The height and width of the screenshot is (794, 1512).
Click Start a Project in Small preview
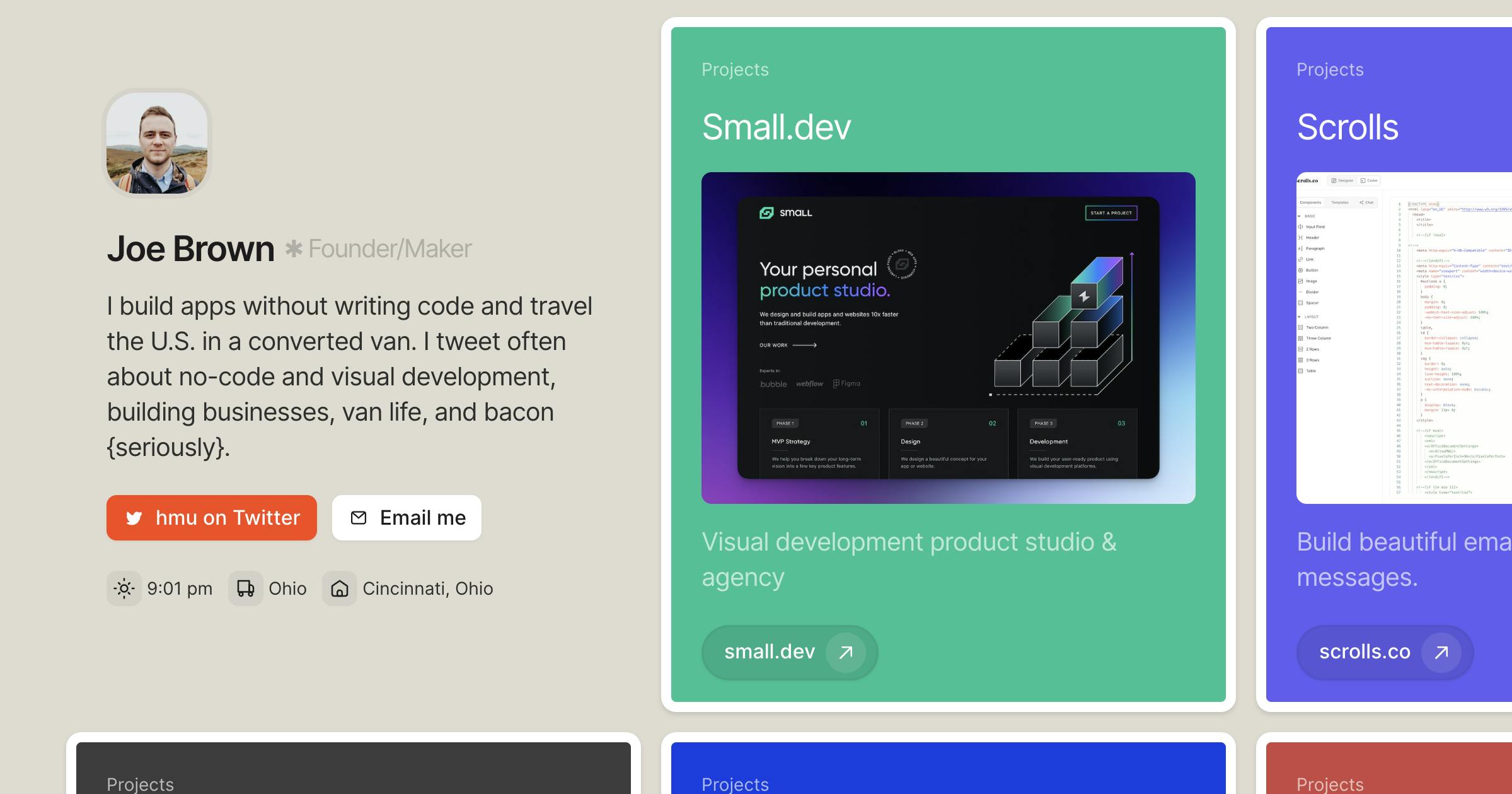pyautogui.click(x=1111, y=213)
